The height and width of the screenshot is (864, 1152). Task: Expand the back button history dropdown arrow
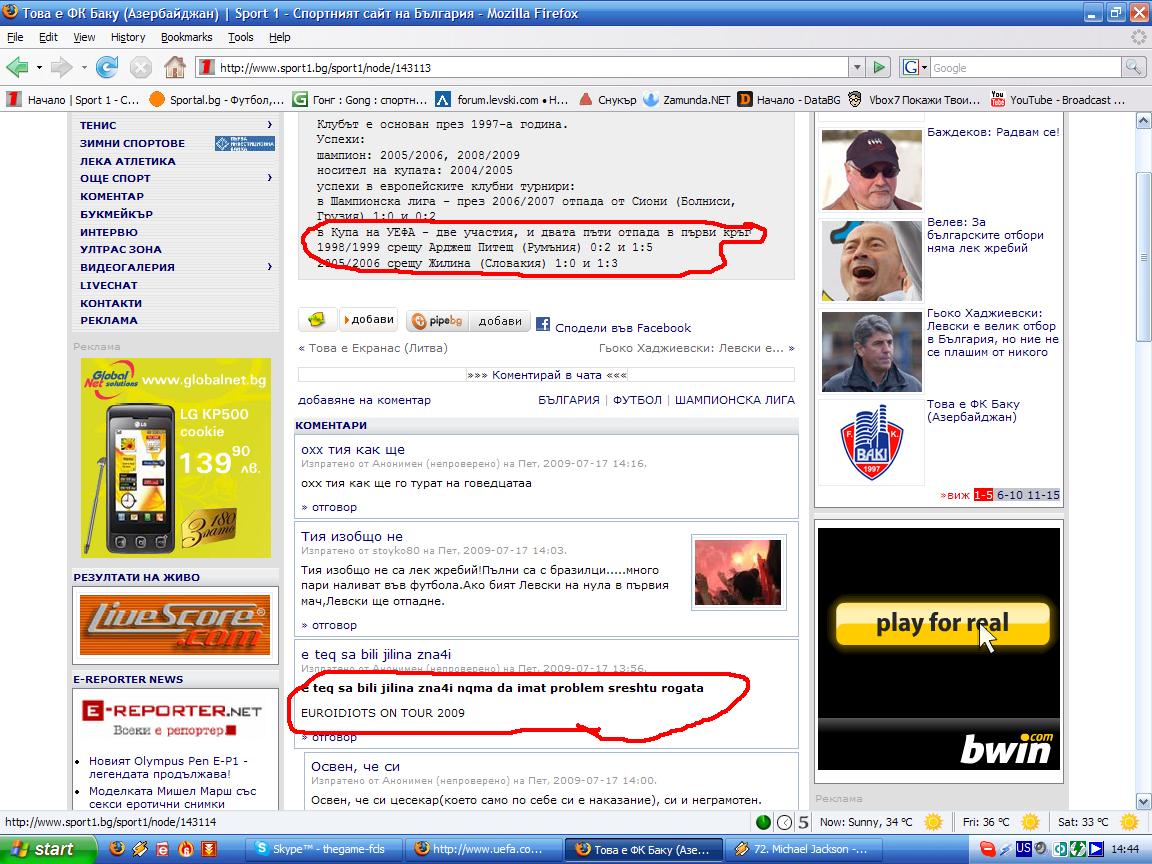pyautogui.click(x=40, y=68)
